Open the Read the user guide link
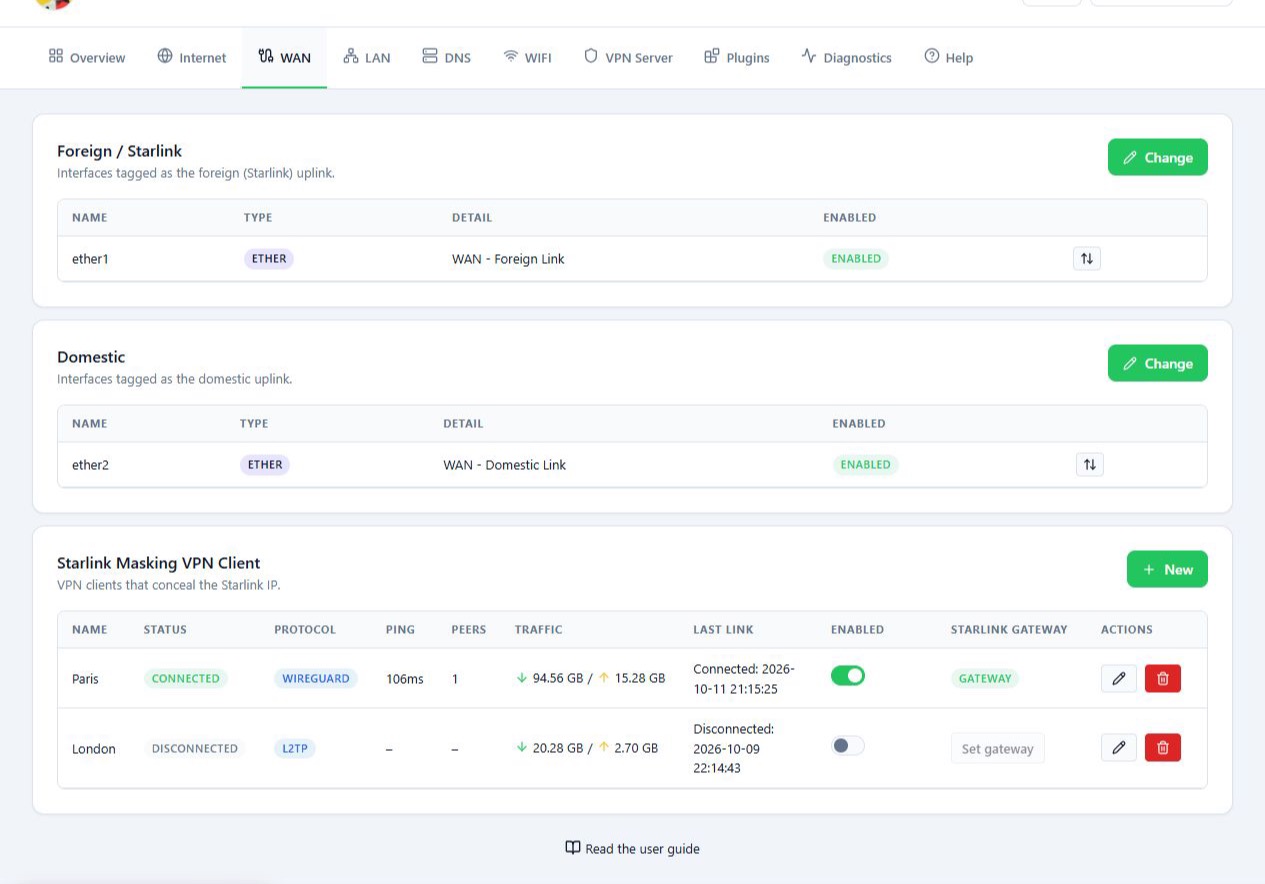The height and width of the screenshot is (884, 1265). coord(632,848)
